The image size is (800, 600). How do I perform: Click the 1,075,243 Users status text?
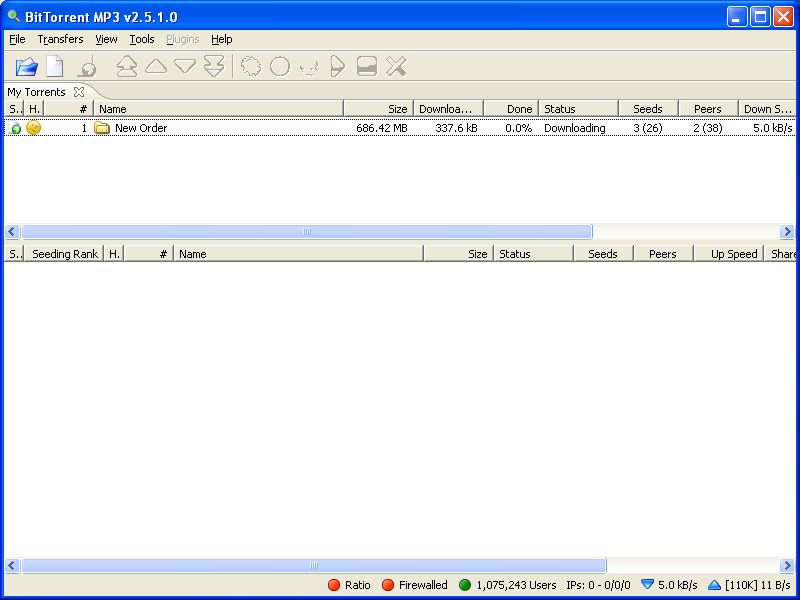pyautogui.click(x=516, y=585)
